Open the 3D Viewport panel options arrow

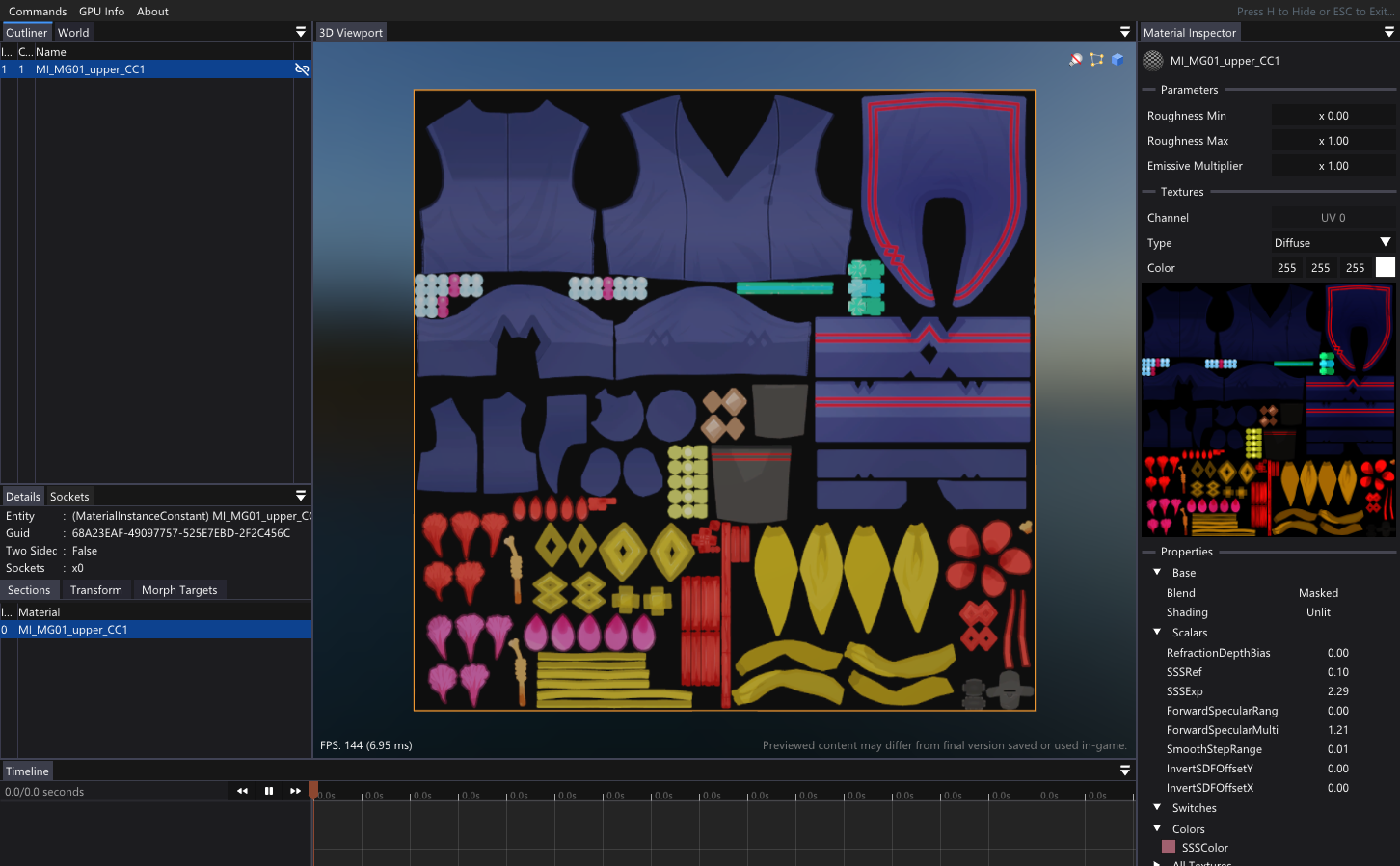click(1125, 32)
